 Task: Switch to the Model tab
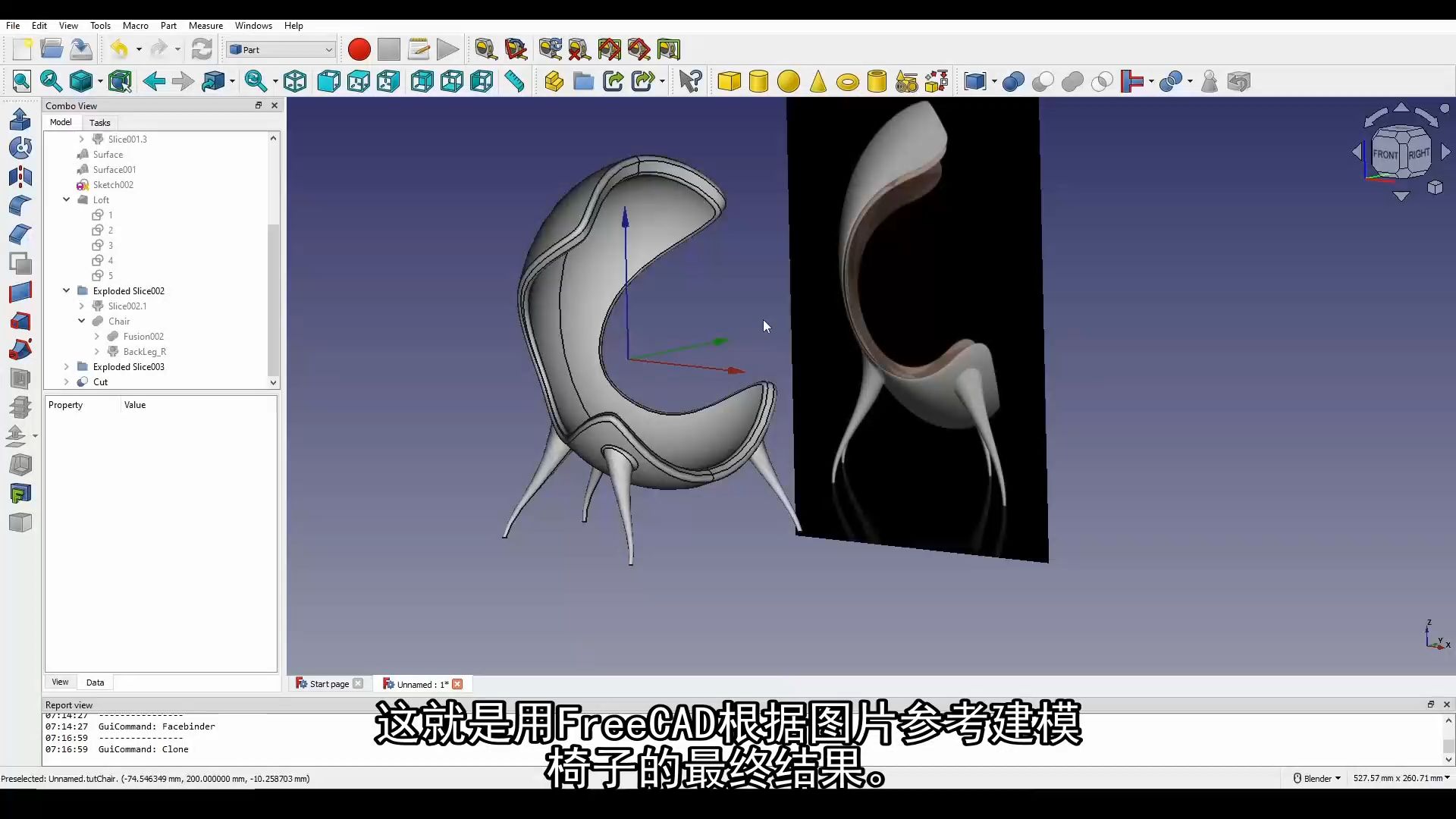(60, 121)
